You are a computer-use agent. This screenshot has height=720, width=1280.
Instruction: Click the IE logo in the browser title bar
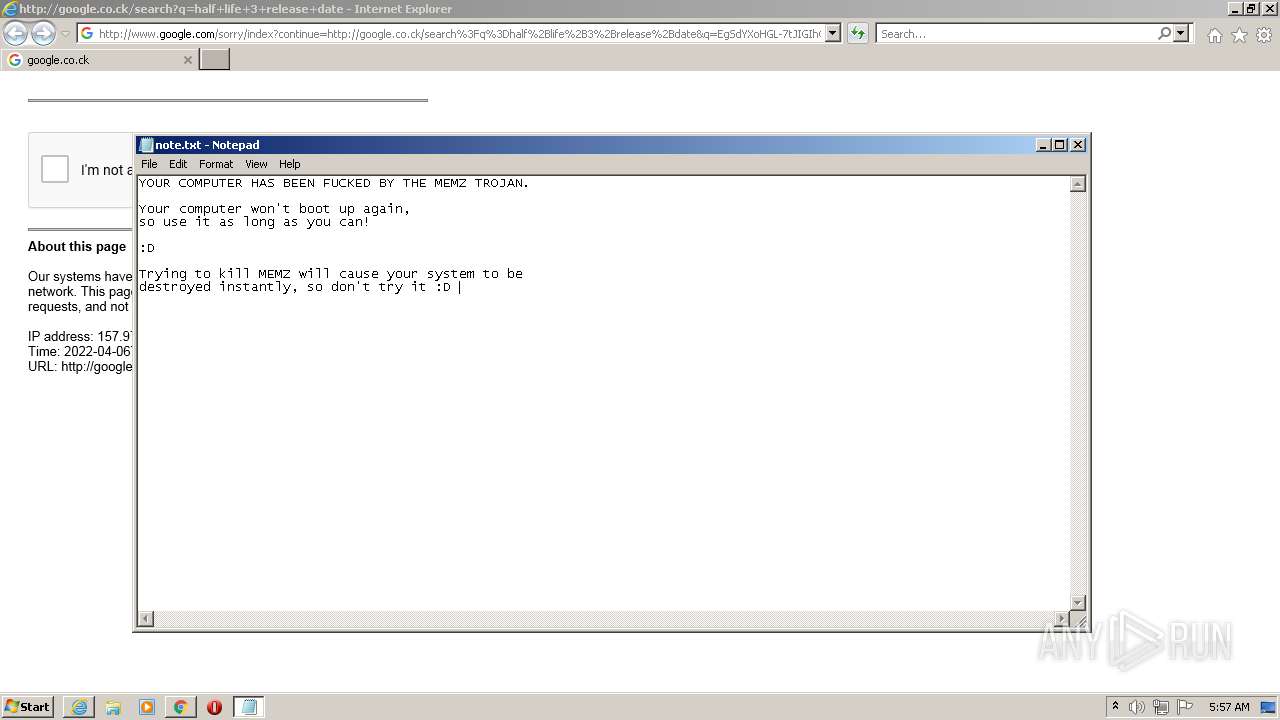[x=10, y=9]
